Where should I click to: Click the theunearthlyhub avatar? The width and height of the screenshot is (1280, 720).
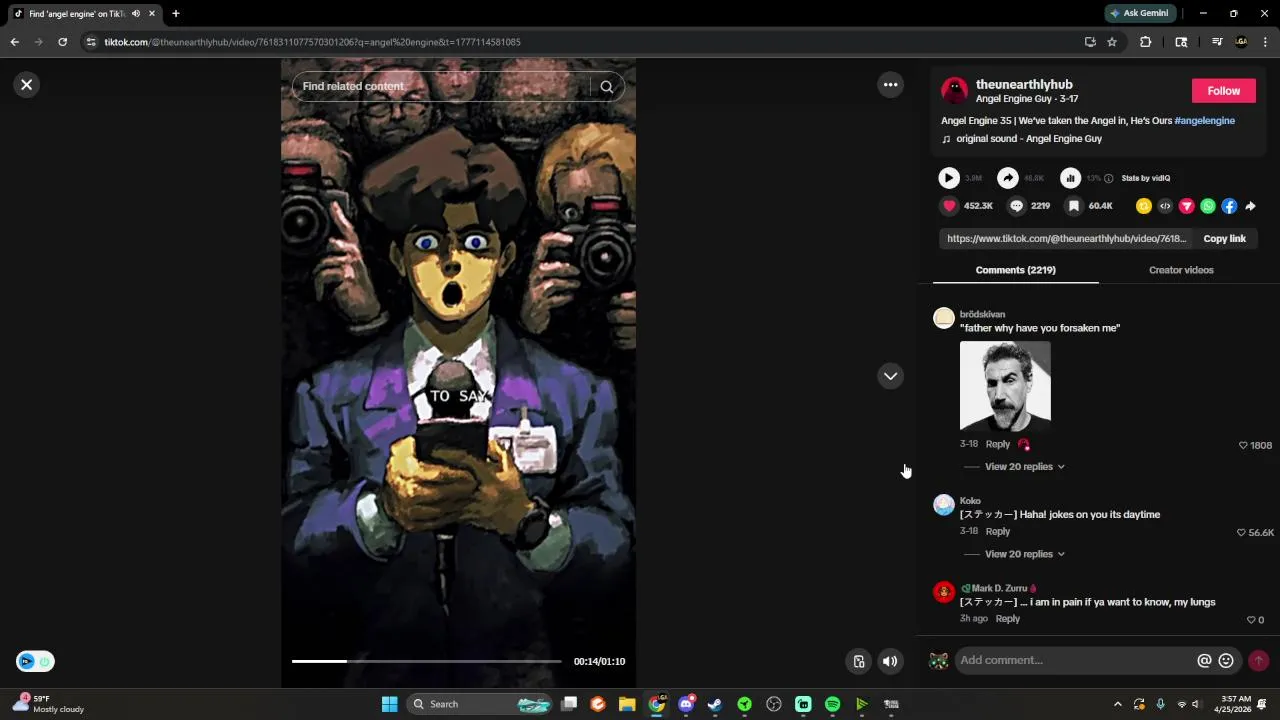[955, 91]
